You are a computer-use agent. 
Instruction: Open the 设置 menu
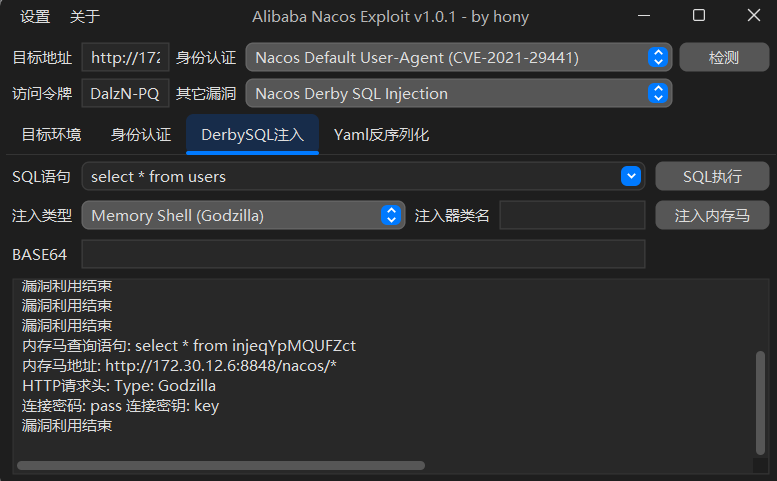pos(35,17)
